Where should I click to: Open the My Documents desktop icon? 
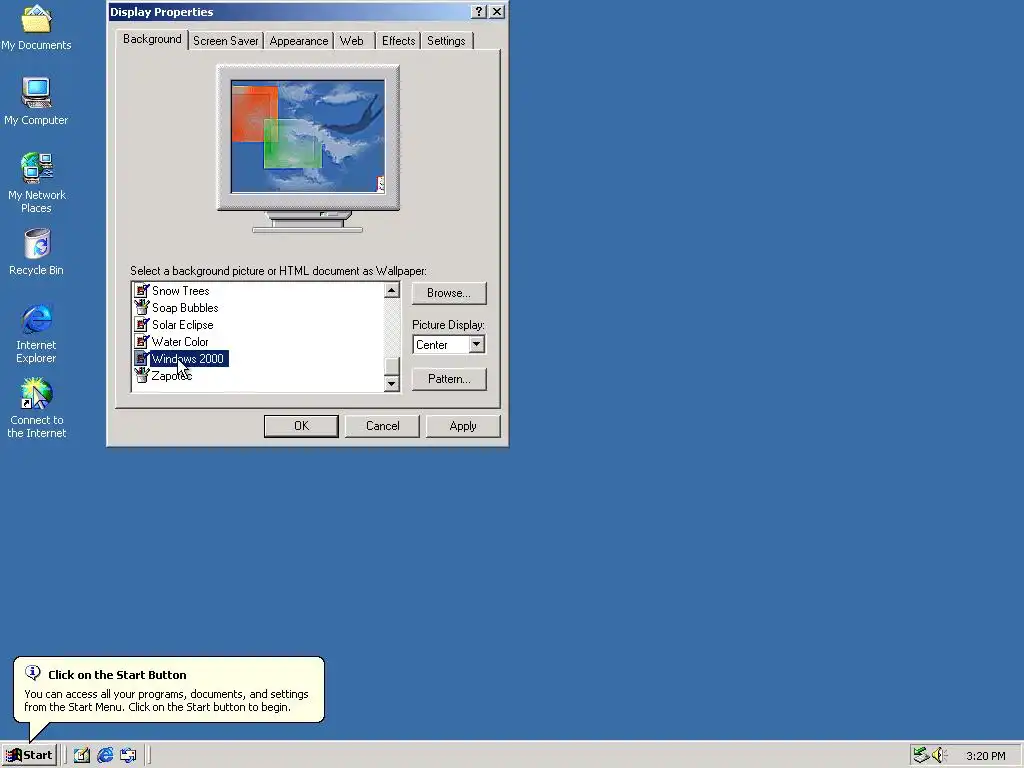[36, 27]
